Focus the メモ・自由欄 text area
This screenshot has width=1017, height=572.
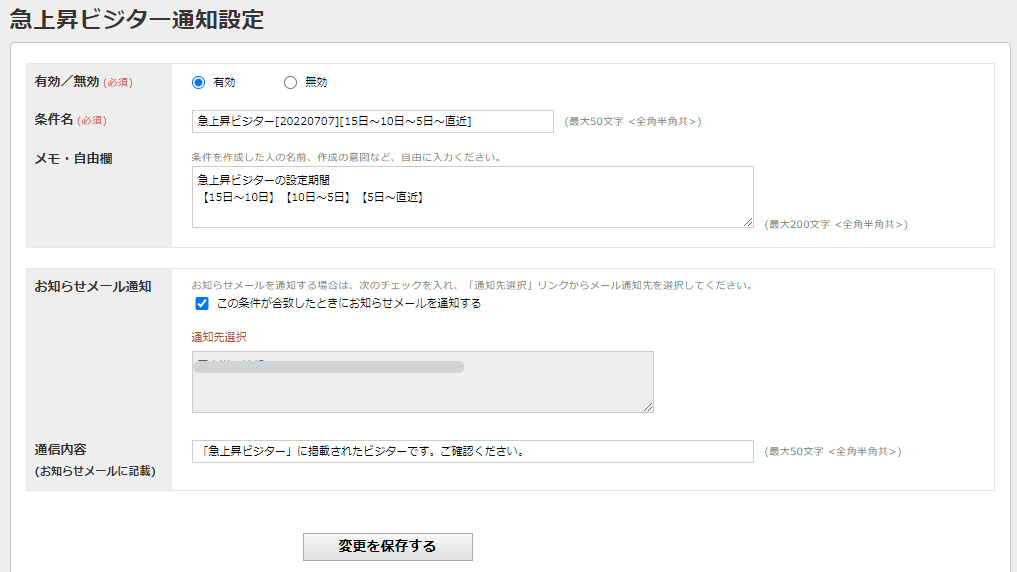tap(472, 197)
